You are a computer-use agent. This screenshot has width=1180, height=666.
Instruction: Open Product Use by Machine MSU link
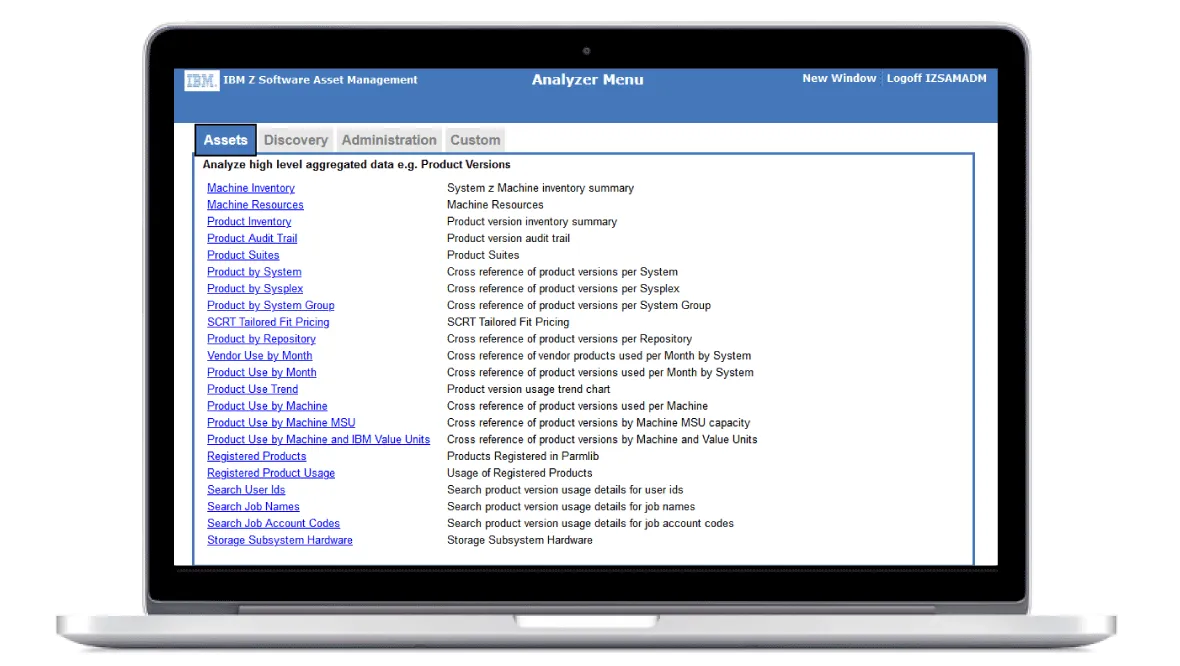coord(281,423)
